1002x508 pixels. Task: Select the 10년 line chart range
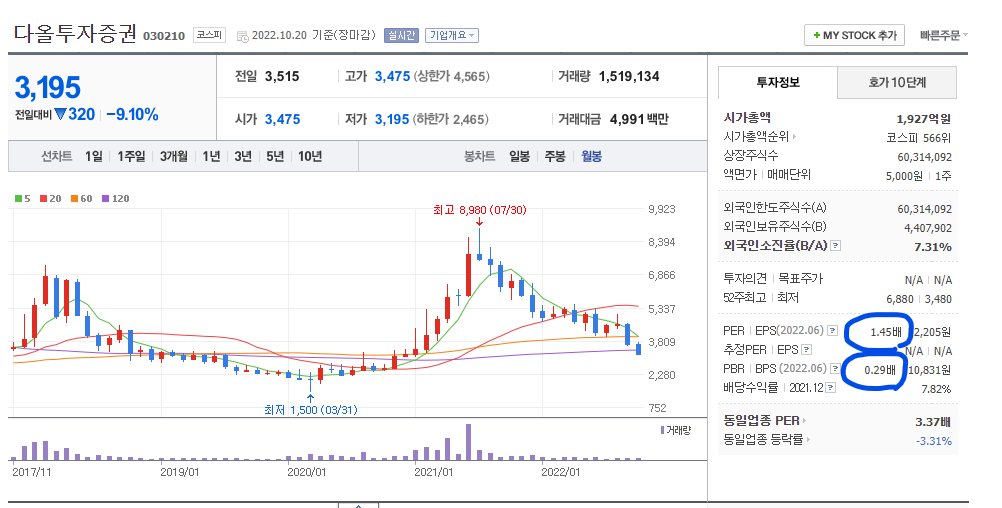(310, 157)
